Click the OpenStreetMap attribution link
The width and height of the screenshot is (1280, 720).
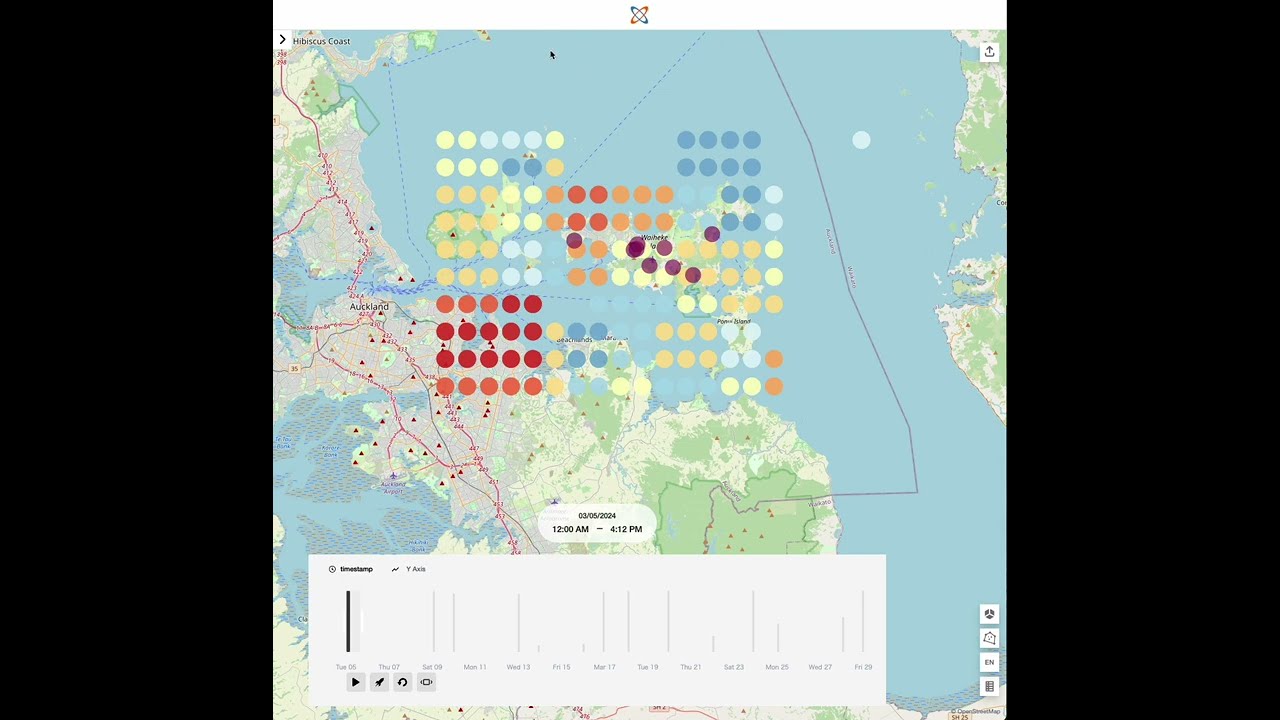click(977, 711)
